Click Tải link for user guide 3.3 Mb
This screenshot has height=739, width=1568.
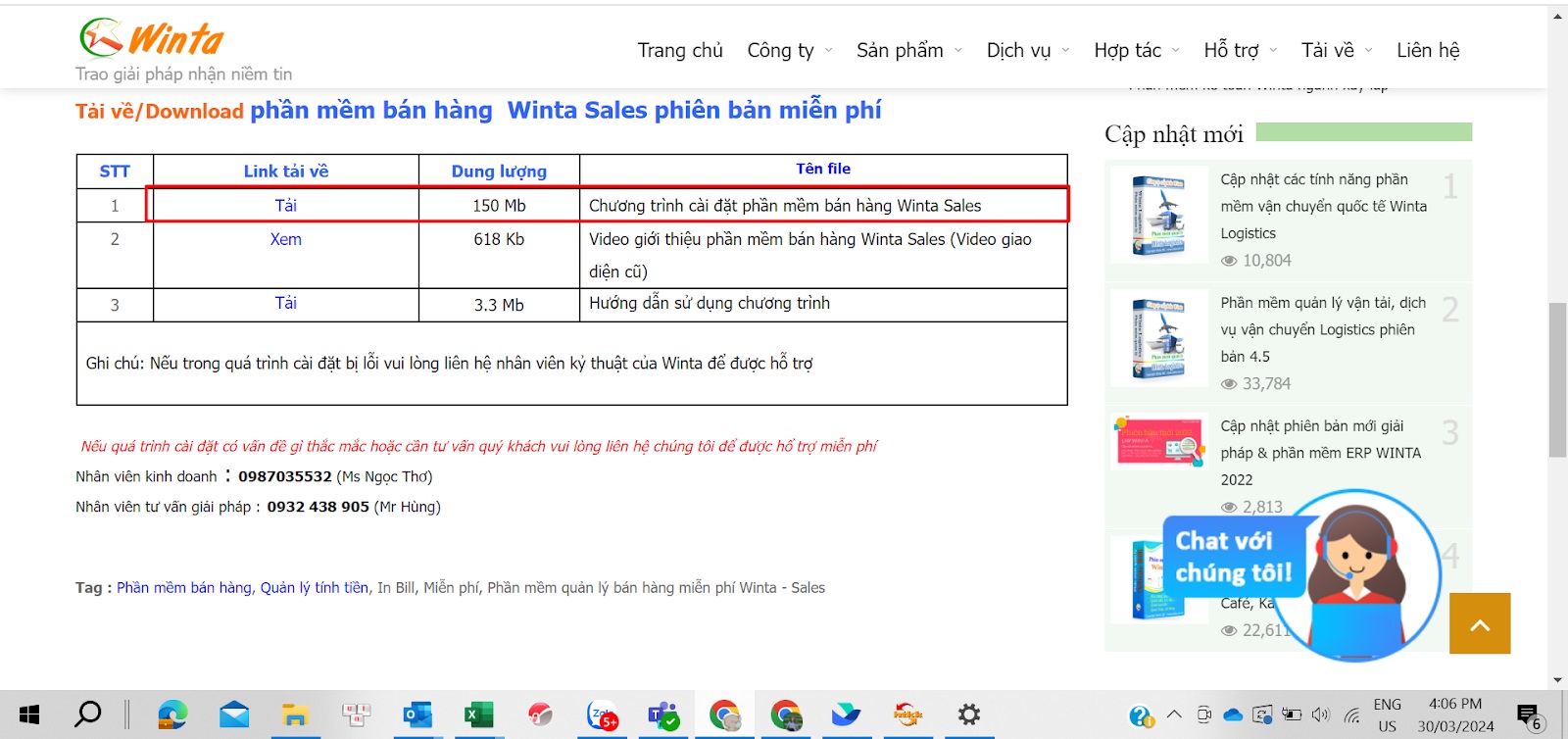click(286, 303)
